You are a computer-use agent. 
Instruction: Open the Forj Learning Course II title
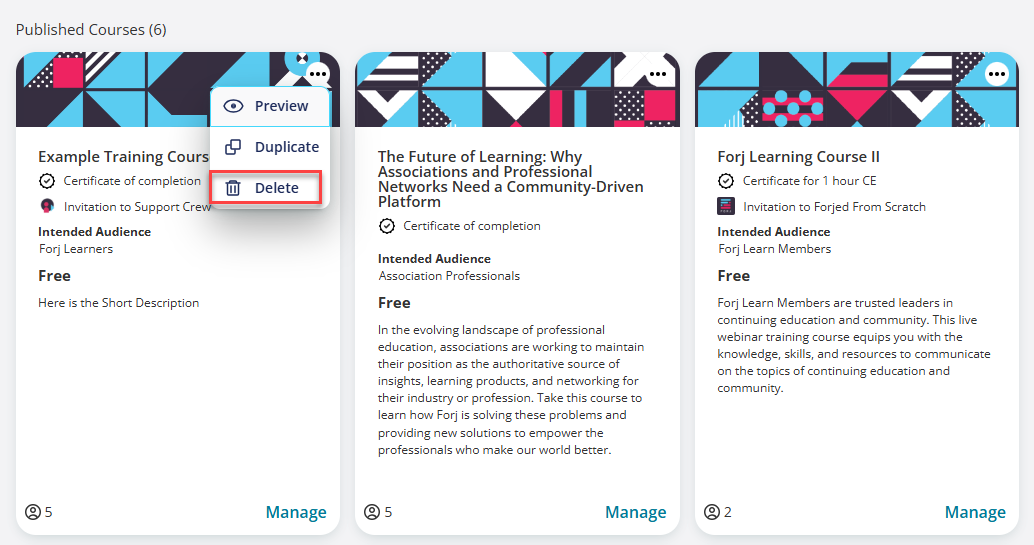click(799, 157)
